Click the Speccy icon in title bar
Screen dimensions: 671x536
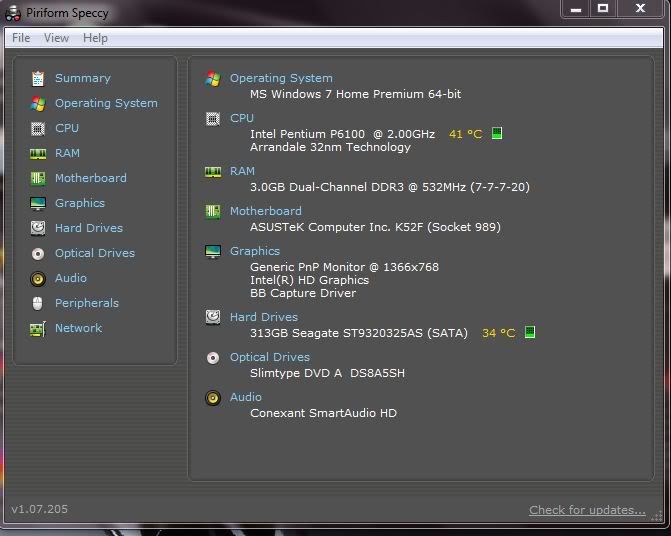15,12
